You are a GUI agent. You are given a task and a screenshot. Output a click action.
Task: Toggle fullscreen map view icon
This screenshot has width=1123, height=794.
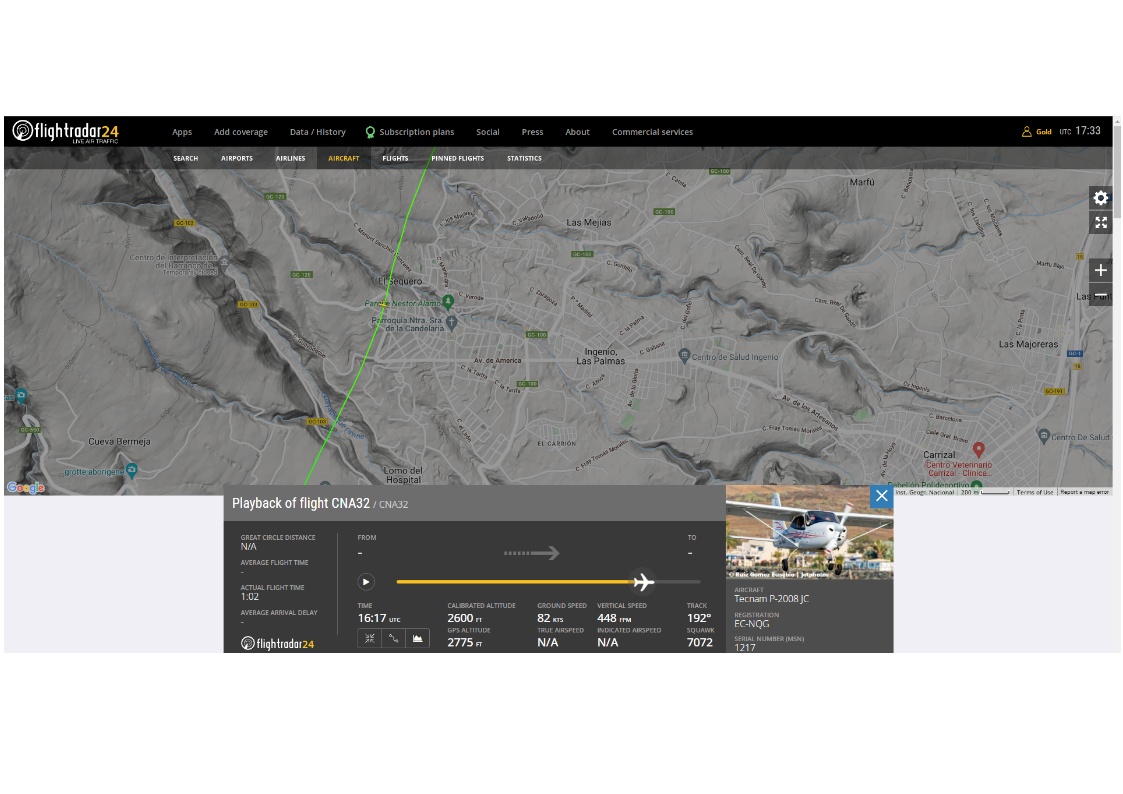(x=1101, y=223)
